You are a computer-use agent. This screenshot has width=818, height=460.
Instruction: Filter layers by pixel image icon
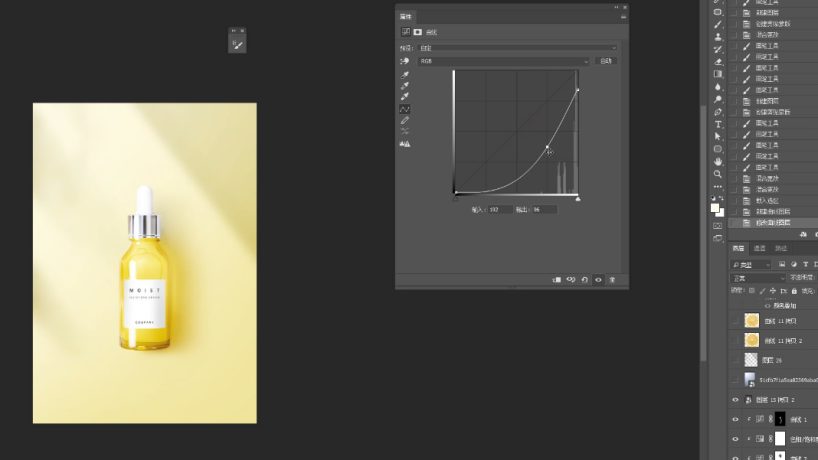[781, 264]
